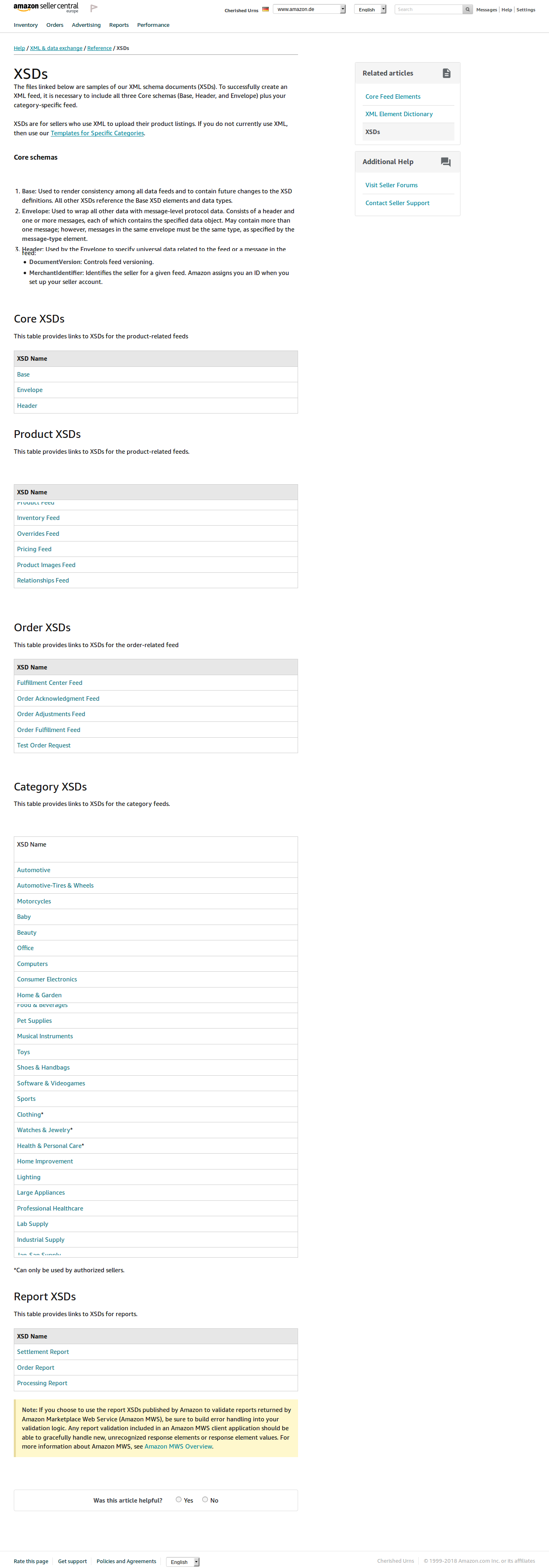
Task: Open the Amazon MWS Overview link
Action: tap(178, 1446)
